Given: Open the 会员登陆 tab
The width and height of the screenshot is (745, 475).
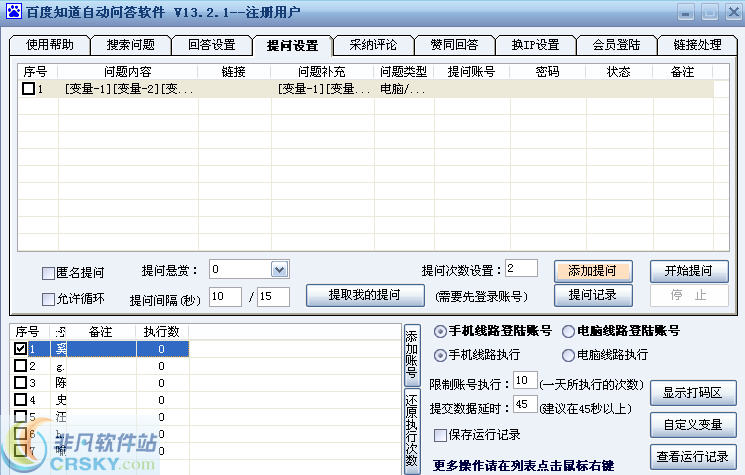Looking at the screenshot, I should (x=616, y=45).
